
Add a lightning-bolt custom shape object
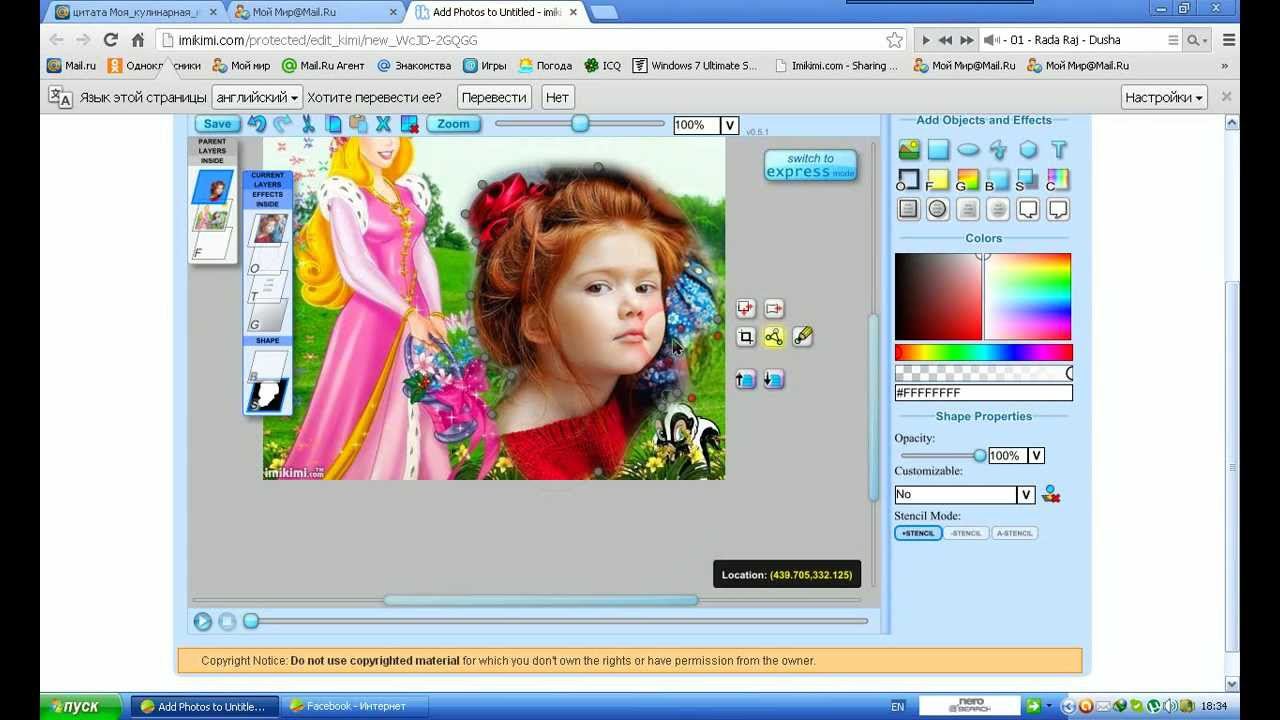998,150
